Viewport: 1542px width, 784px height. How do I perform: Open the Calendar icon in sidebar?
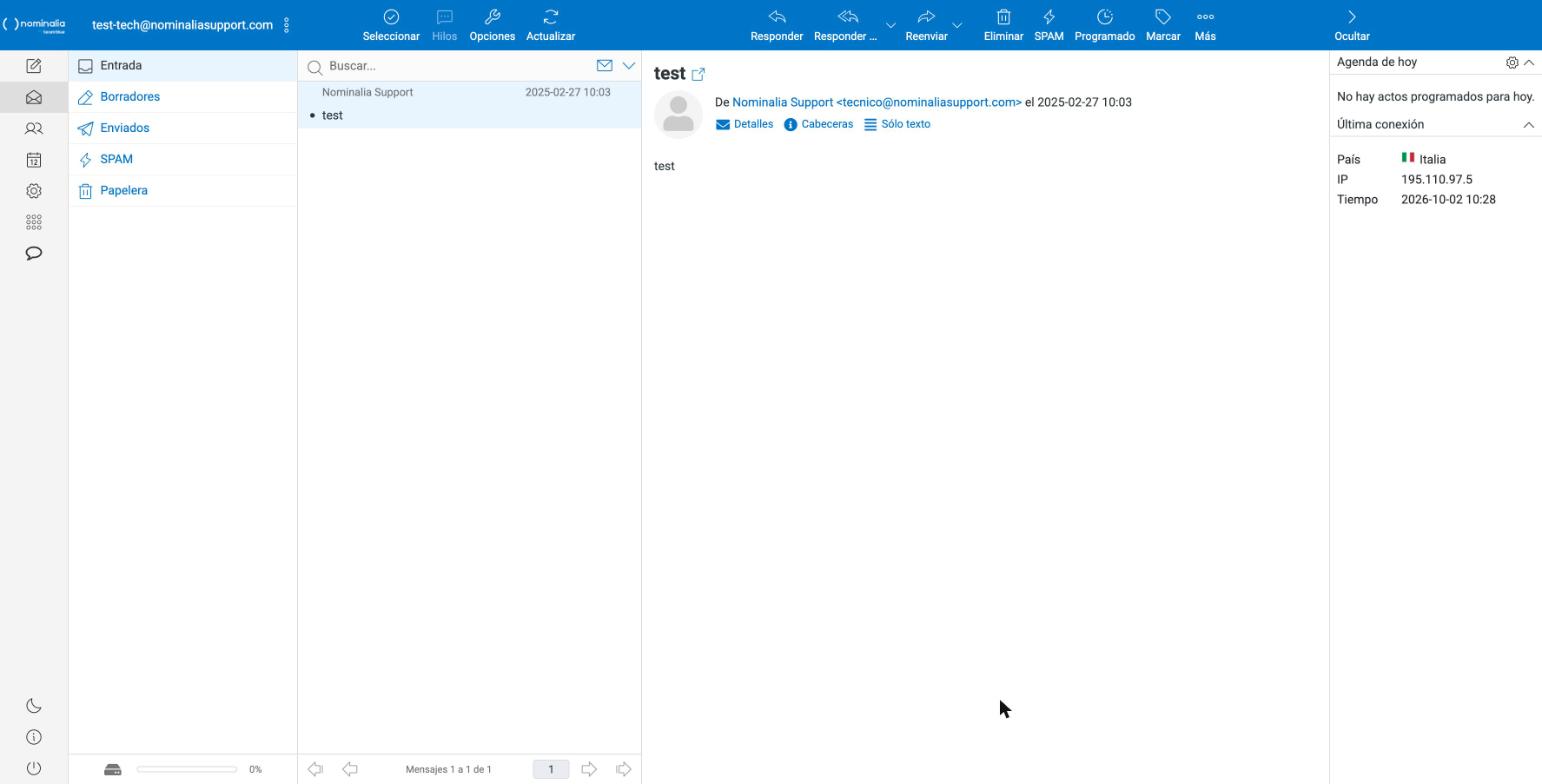tap(34, 160)
